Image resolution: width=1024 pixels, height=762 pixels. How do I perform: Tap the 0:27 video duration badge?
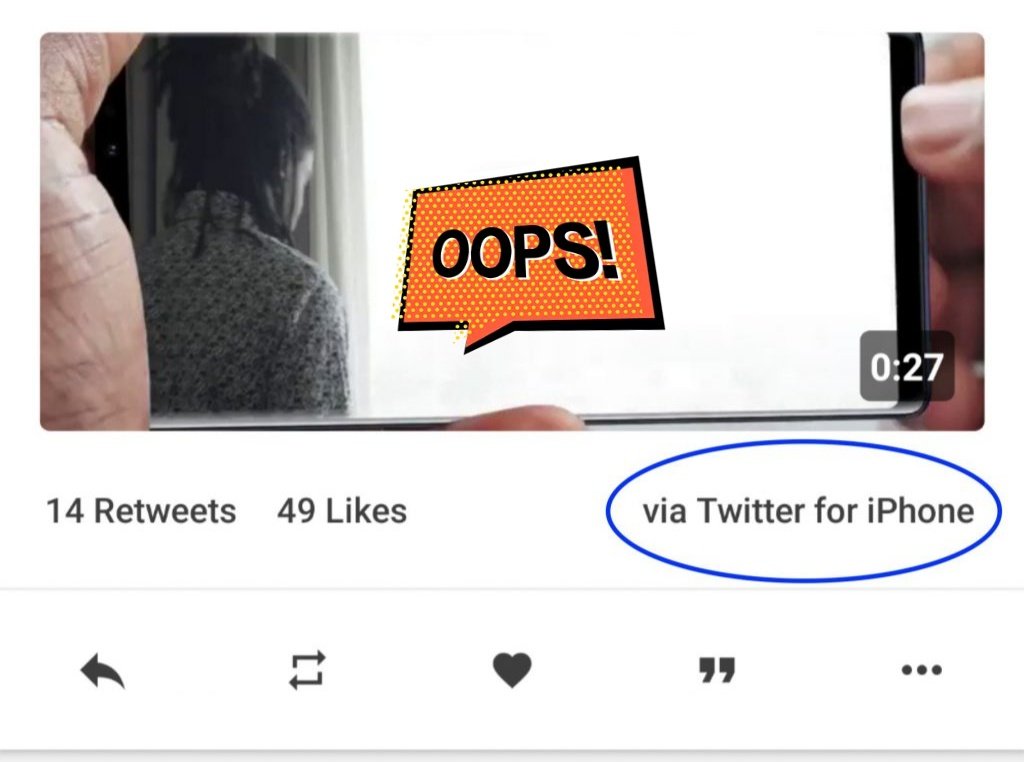pyautogui.click(x=907, y=366)
